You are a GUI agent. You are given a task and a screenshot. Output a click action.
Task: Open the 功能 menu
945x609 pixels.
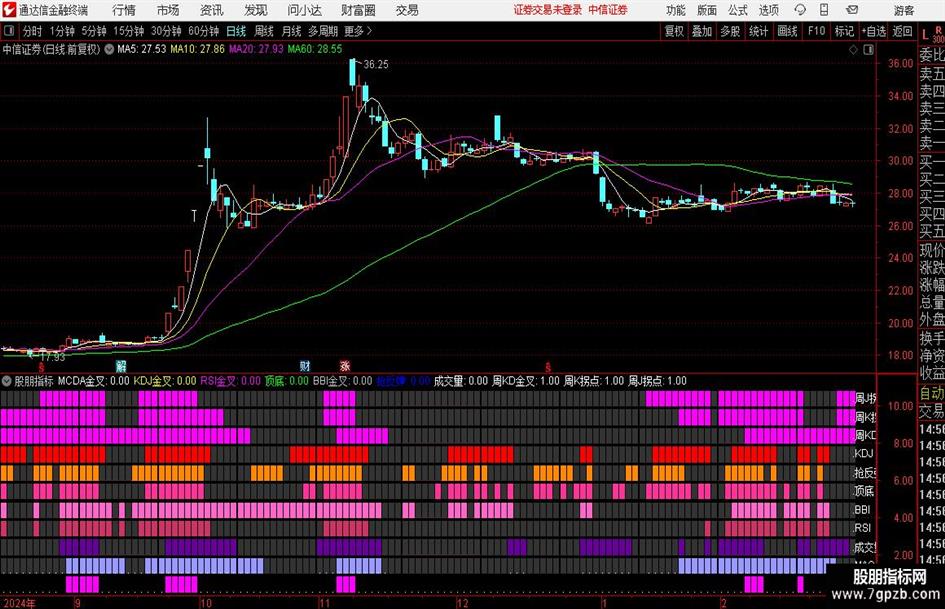[676, 10]
